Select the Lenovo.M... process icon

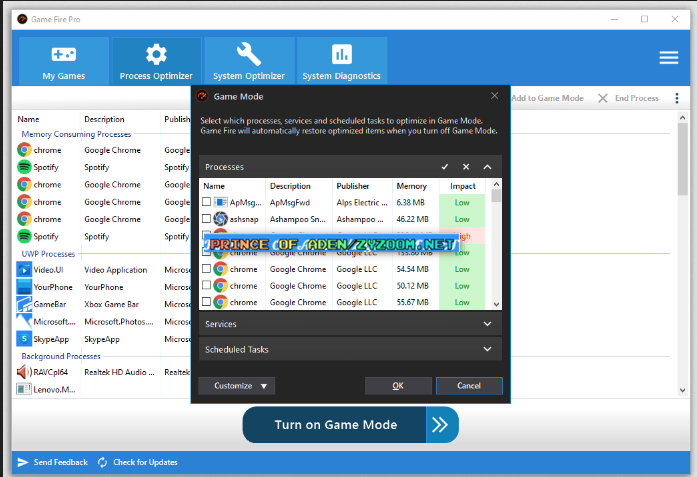pos(24,389)
